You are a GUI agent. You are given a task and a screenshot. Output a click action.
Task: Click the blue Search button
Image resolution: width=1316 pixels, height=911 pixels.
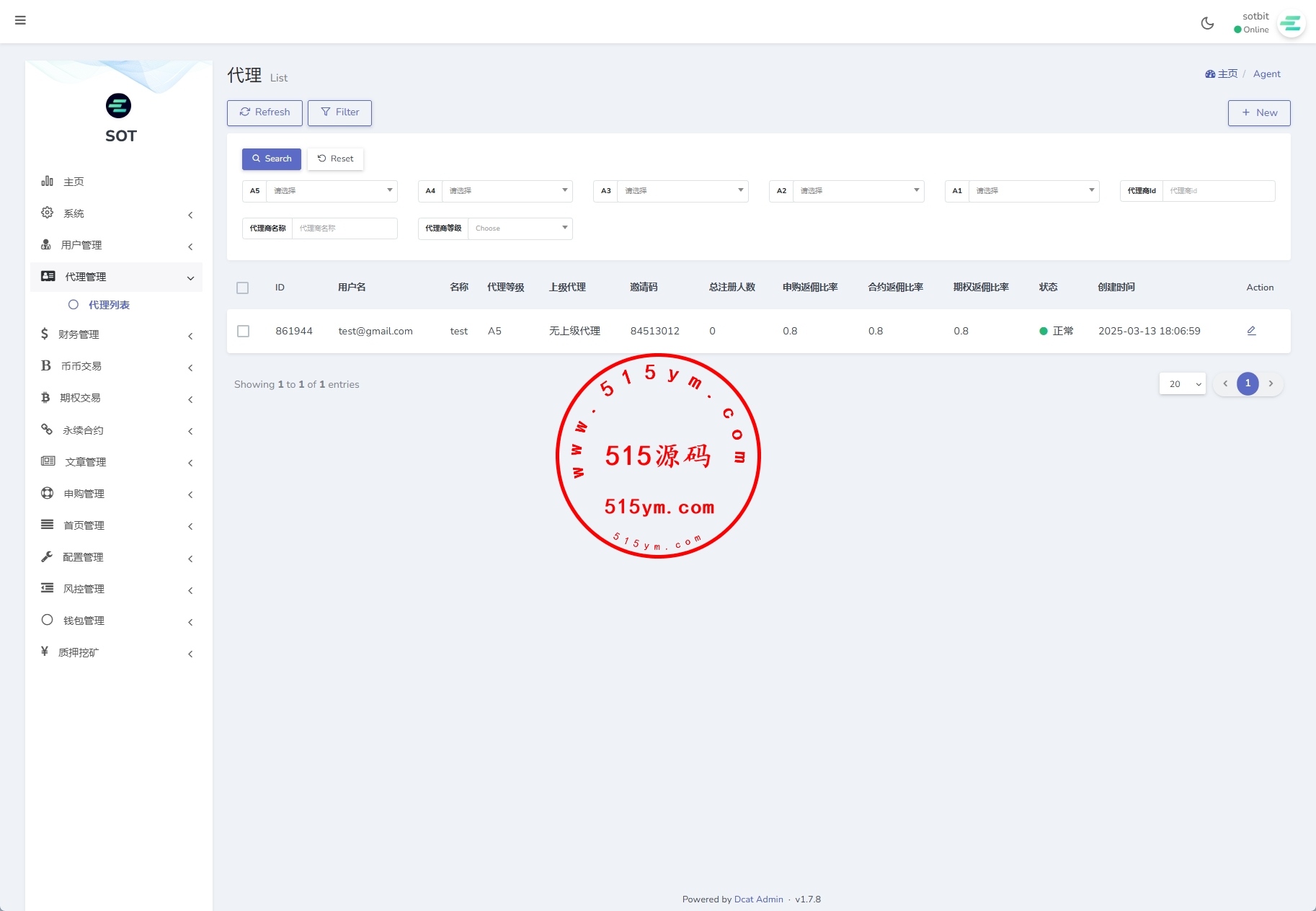click(272, 159)
